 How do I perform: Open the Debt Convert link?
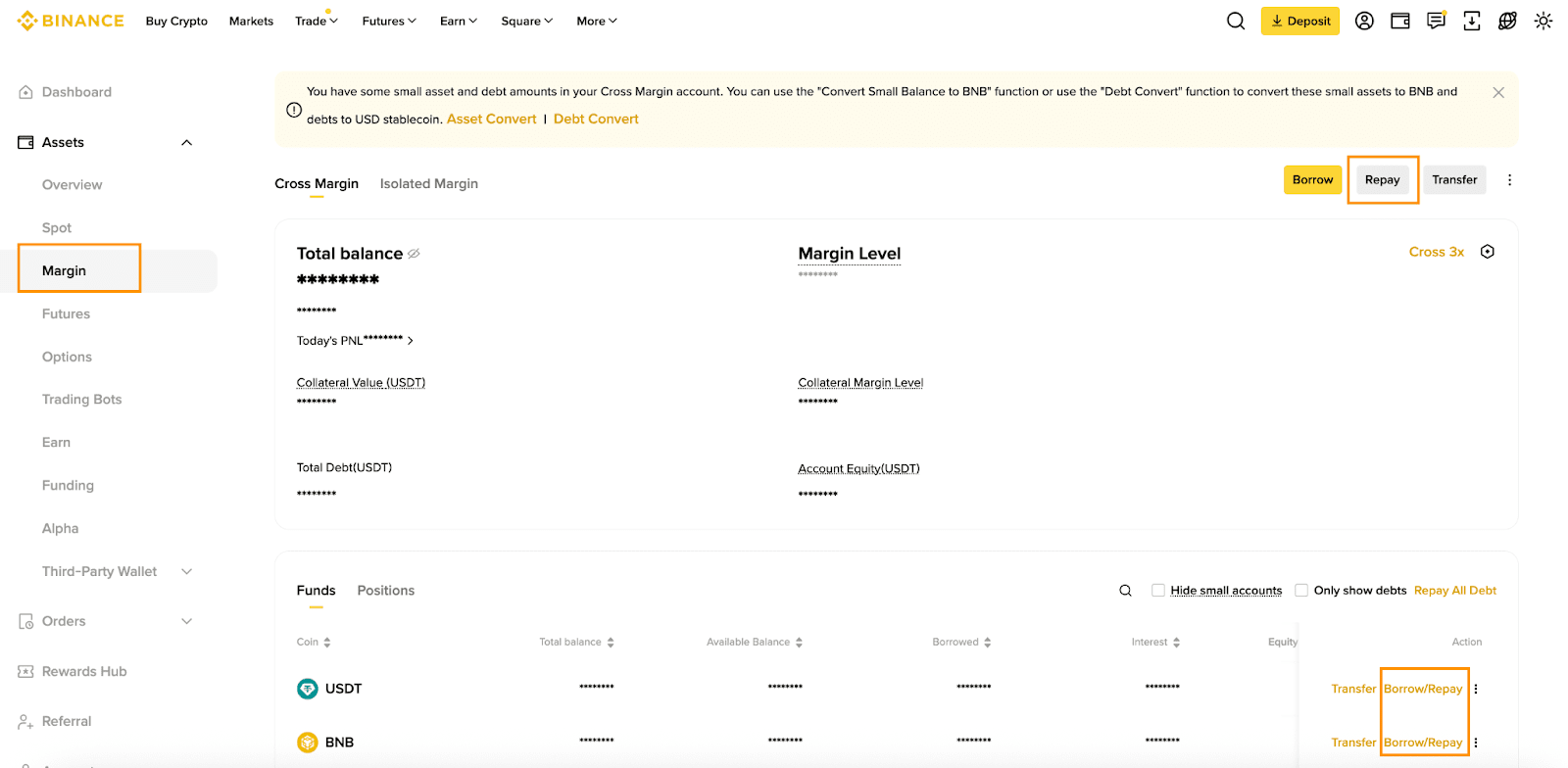point(596,120)
